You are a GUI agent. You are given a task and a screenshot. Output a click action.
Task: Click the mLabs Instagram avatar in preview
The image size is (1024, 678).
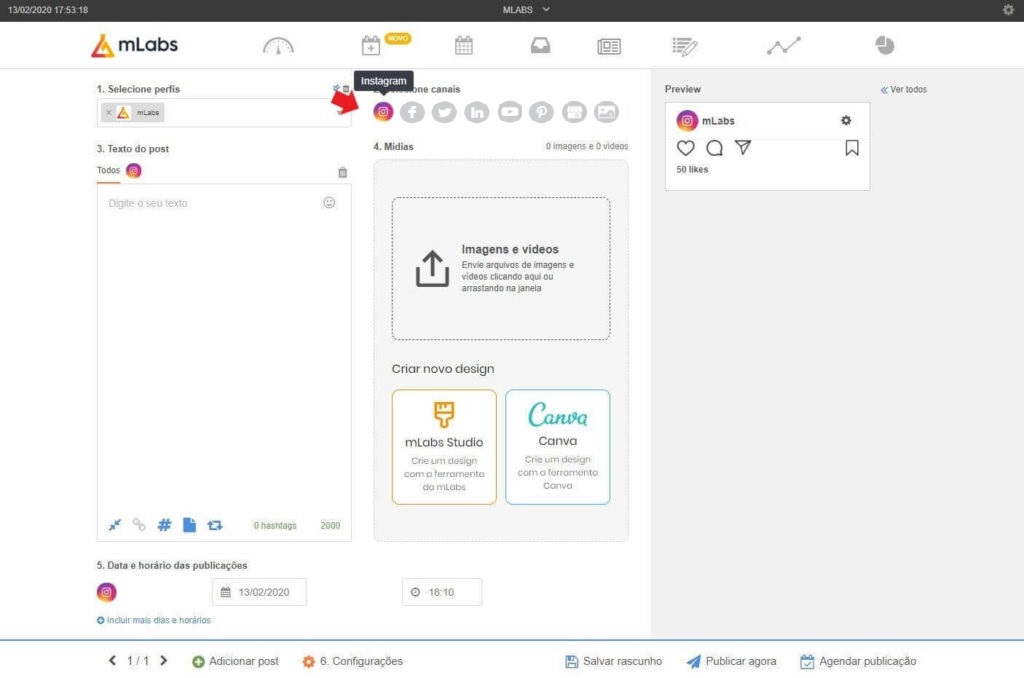[x=686, y=120]
